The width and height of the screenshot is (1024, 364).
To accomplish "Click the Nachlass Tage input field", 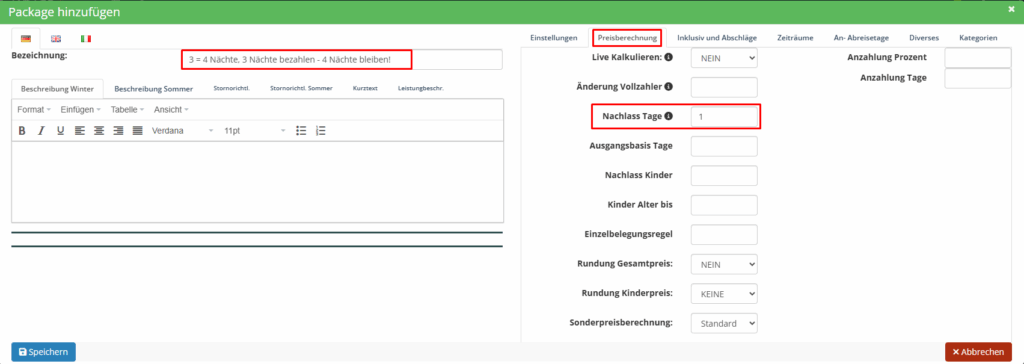I will click(724, 117).
